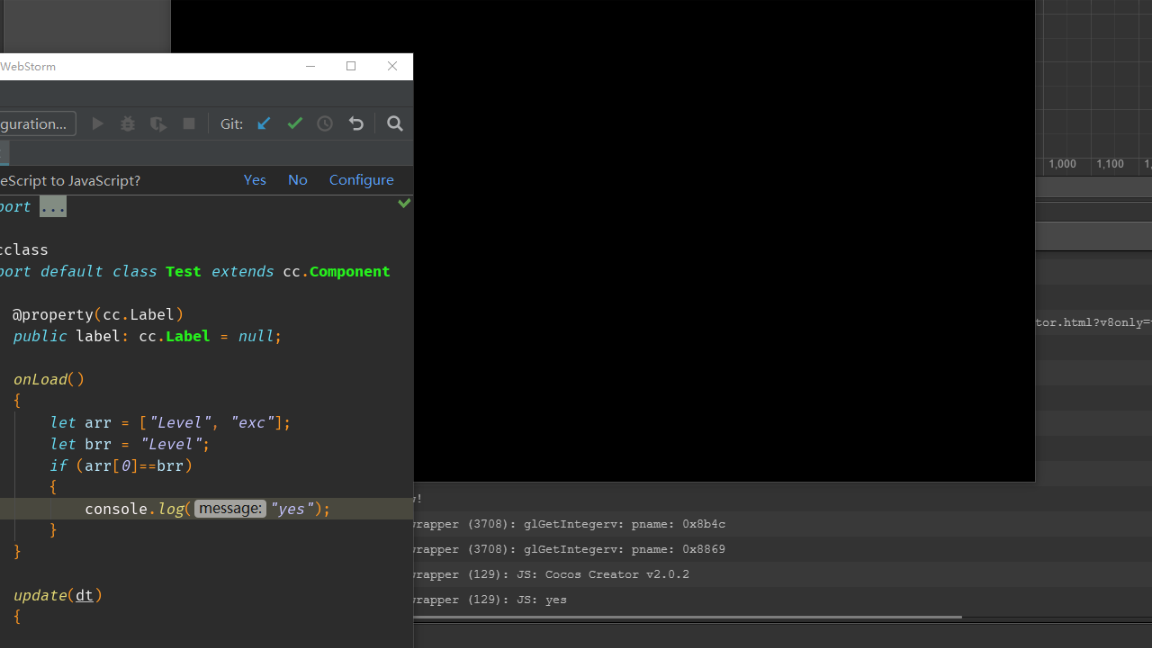Click the @property(cc.Label) decorator line
Image resolution: width=1152 pixels, height=648 pixels.
click(98, 314)
